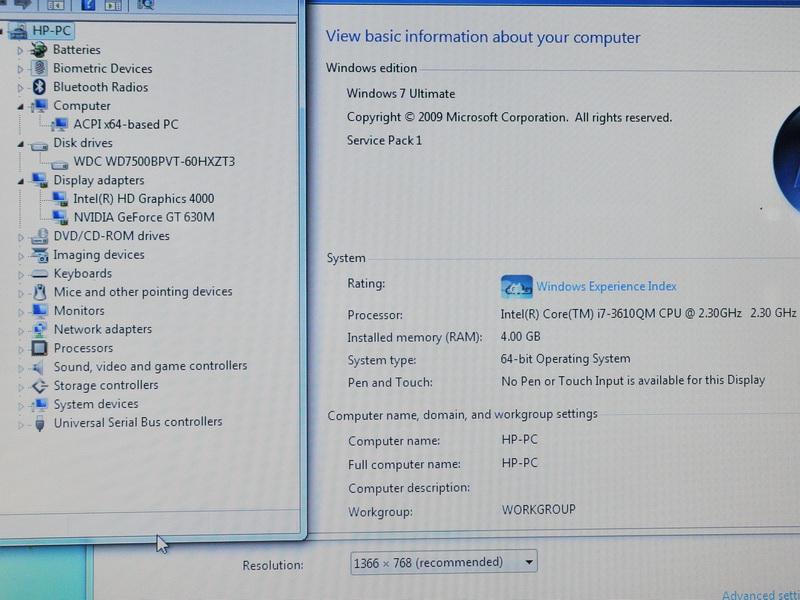Click the 4.00 GB installed memory value
This screenshot has width=800, height=600.
(x=520, y=336)
